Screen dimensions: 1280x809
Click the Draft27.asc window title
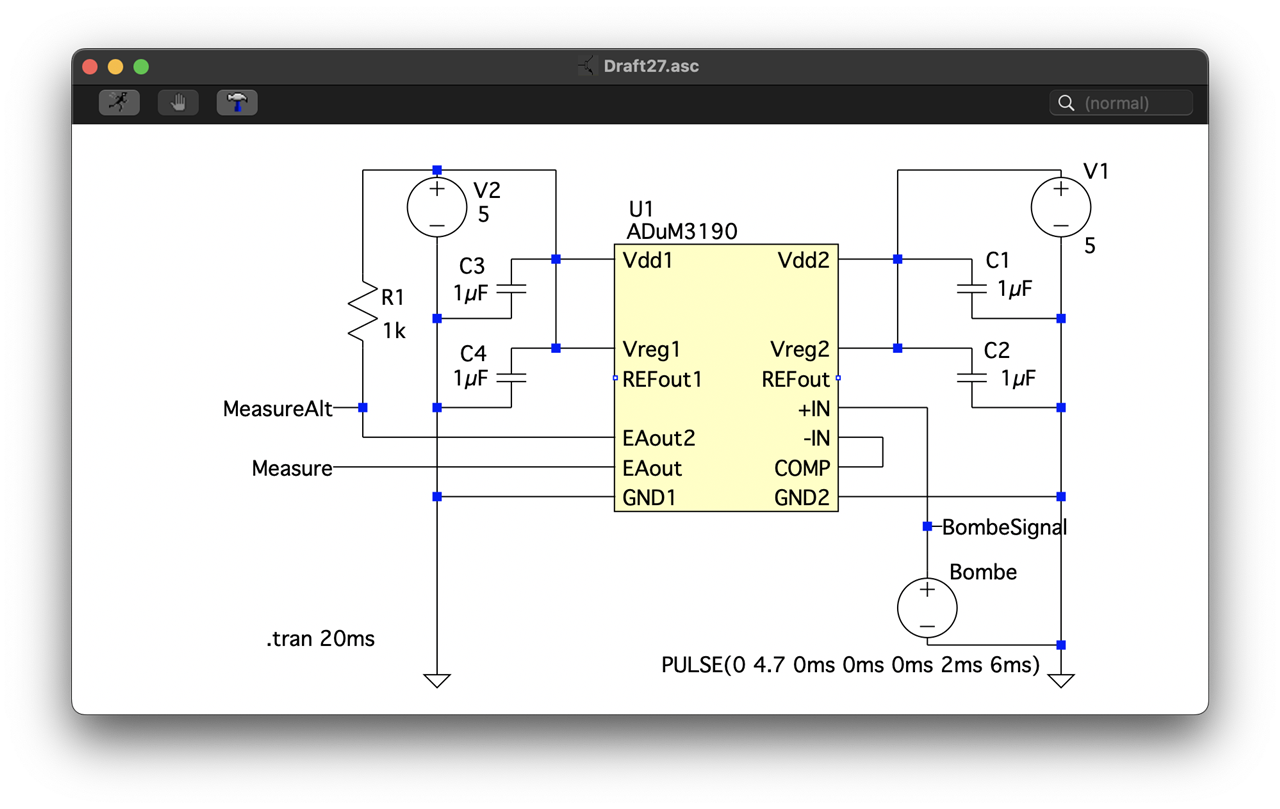coord(651,66)
